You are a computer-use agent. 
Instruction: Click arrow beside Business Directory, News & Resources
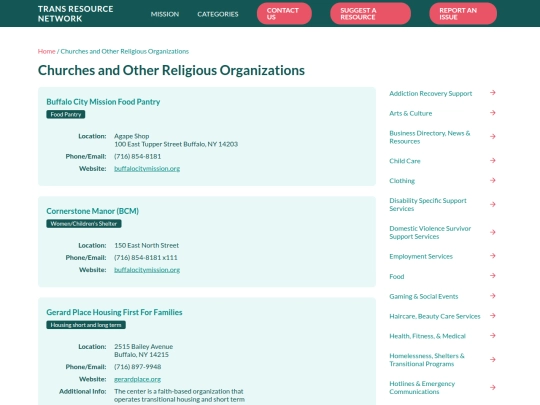493,137
